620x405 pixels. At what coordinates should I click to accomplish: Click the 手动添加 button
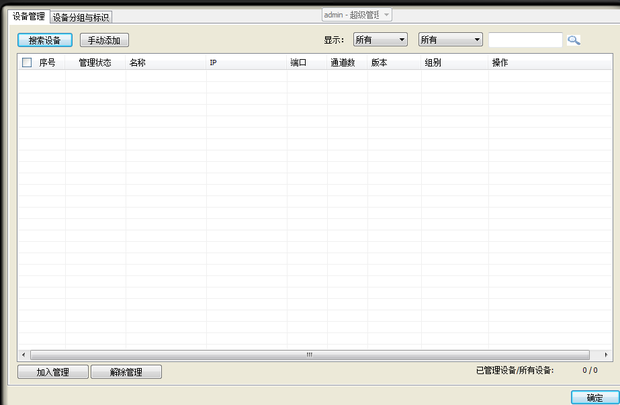pyautogui.click(x=104, y=40)
